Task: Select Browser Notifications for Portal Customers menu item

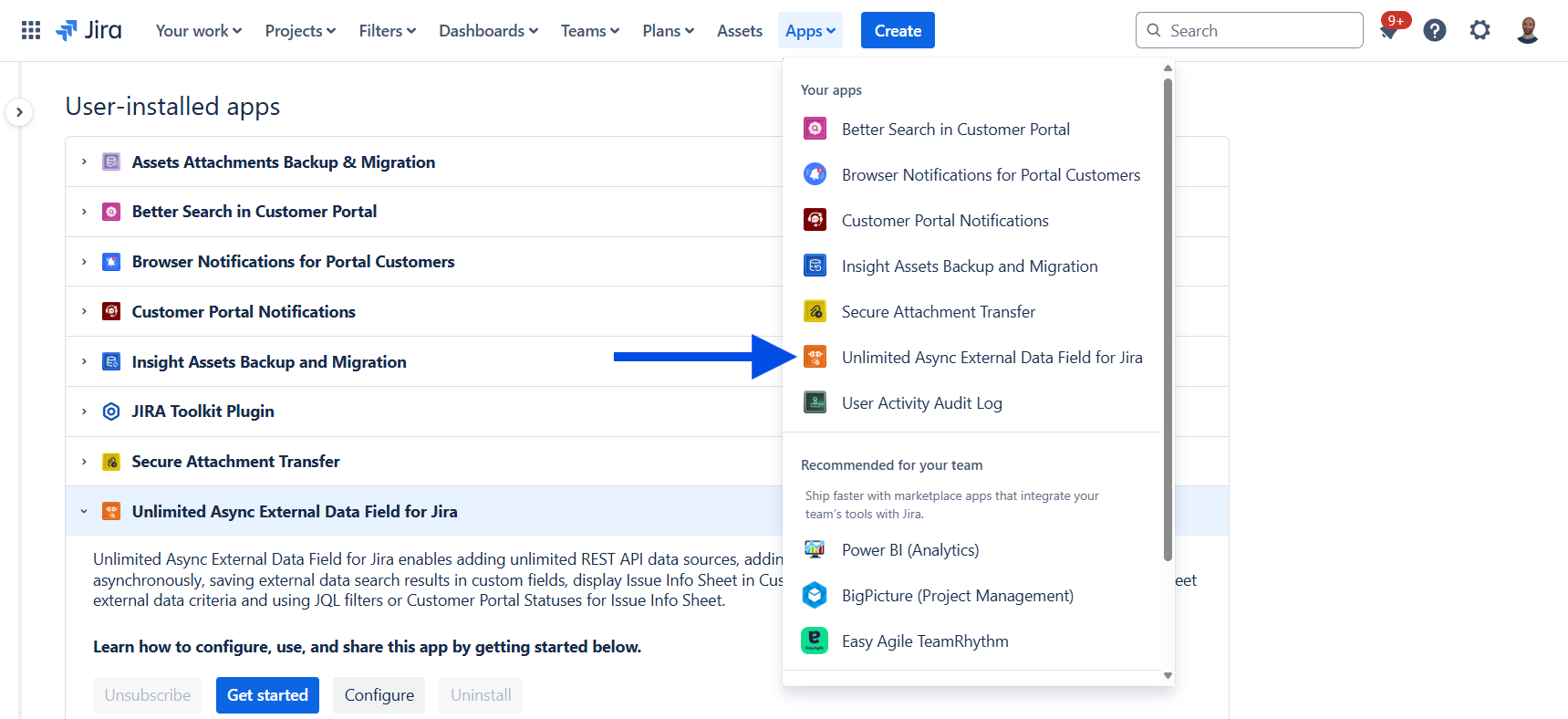Action: pyautogui.click(x=972, y=174)
